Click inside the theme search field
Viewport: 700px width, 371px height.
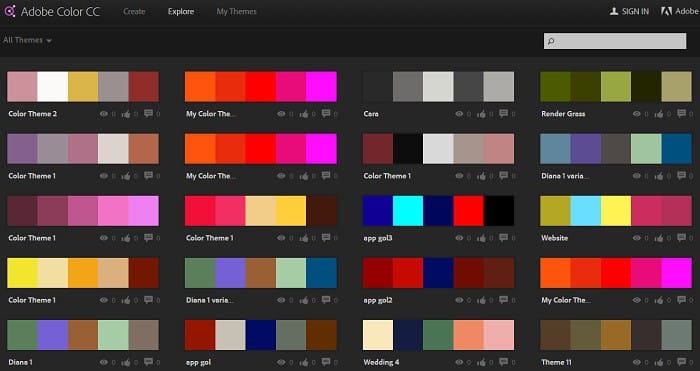pos(615,41)
